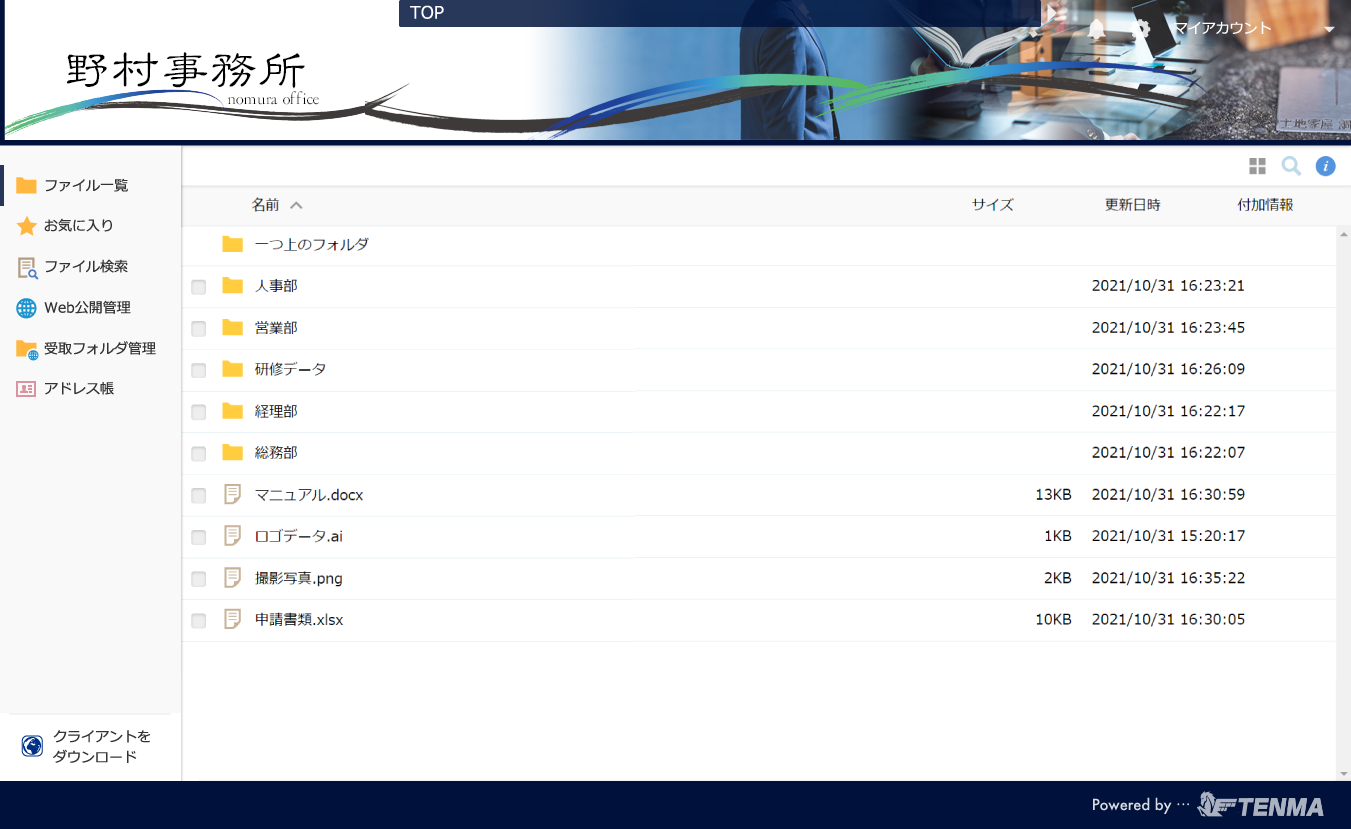This screenshot has width=1351, height=829.
Task: Click the file icon of マニュアル.docx
Action: 233,494
